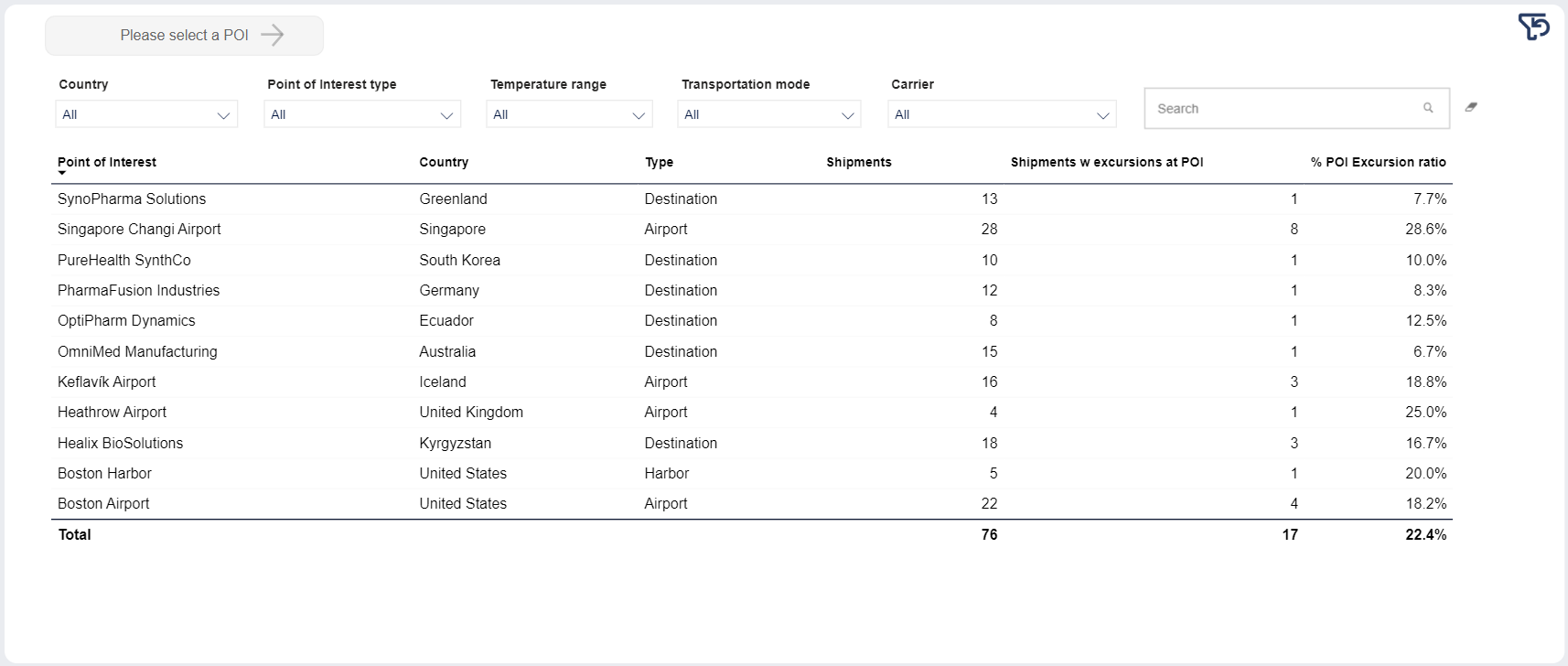Click the 28.6% excursion ratio value
Image resolution: width=1568 pixels, height=666 pixels.
click(x=1426, y=229)
